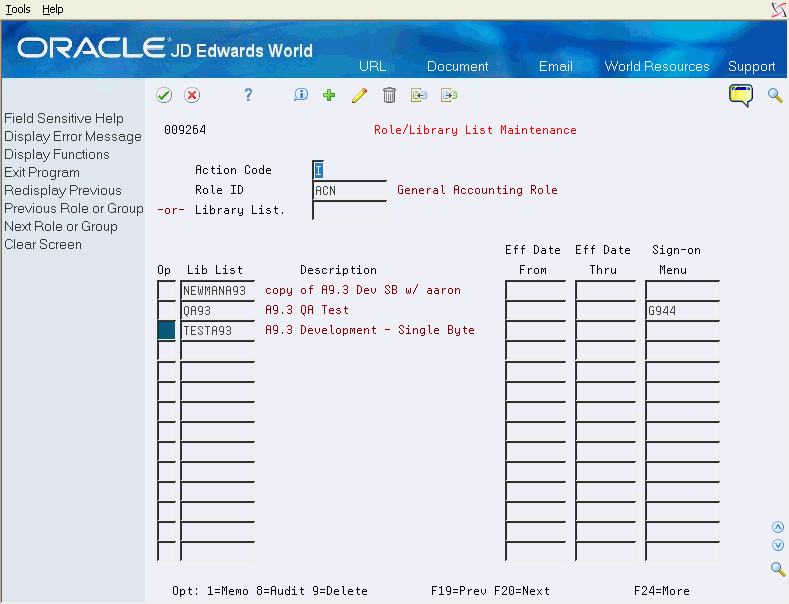Click the previous record export icon
The image size is (789, 604).
coord(419,95)
